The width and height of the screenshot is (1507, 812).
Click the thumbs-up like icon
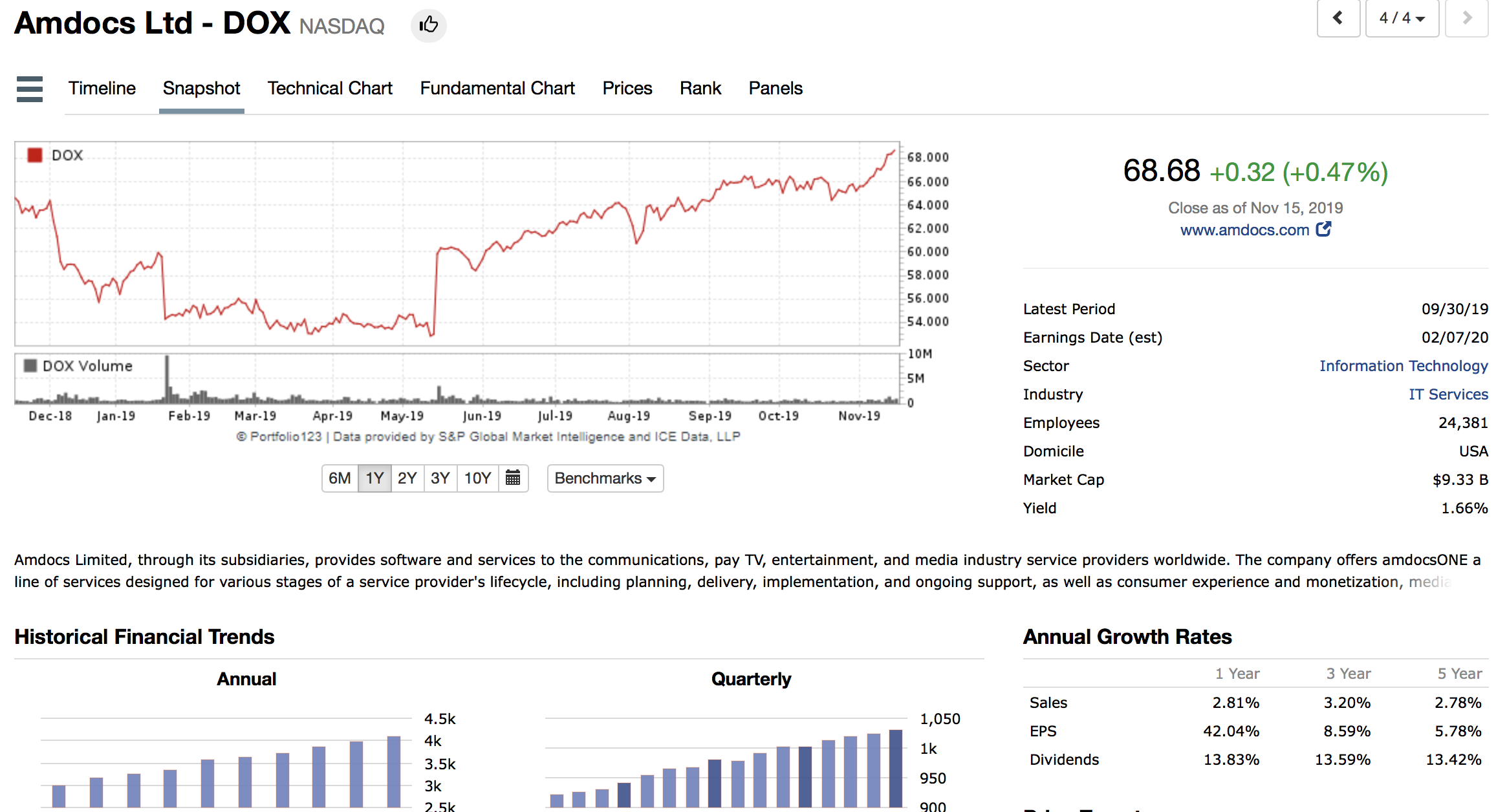click(x=428, y=25)
